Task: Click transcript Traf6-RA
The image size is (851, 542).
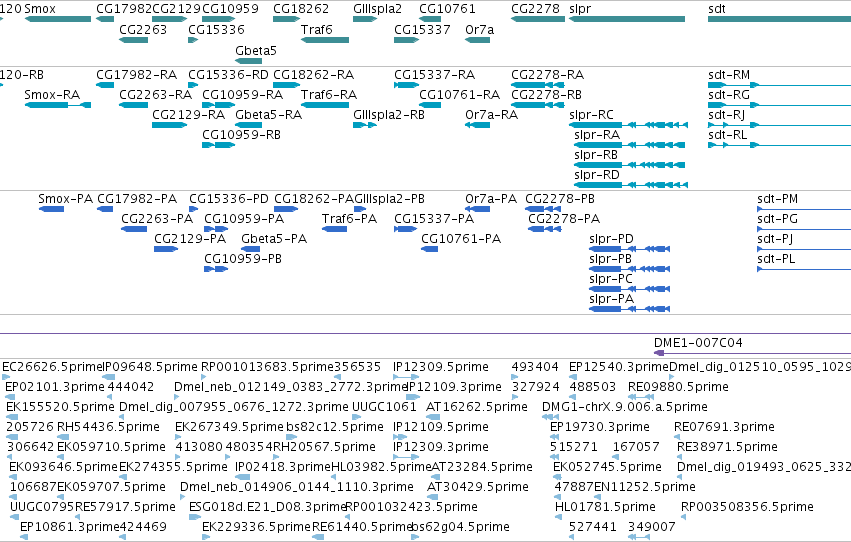Action: [x=325, y=105]
